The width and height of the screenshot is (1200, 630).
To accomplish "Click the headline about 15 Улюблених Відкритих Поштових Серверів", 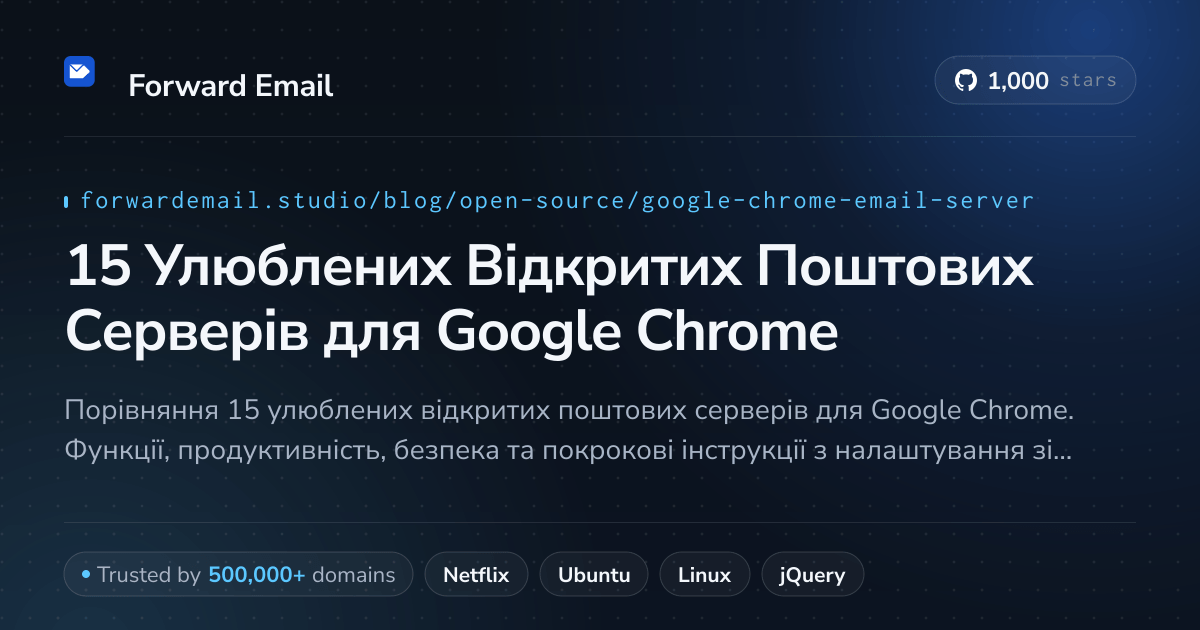I will click(550, 299).
